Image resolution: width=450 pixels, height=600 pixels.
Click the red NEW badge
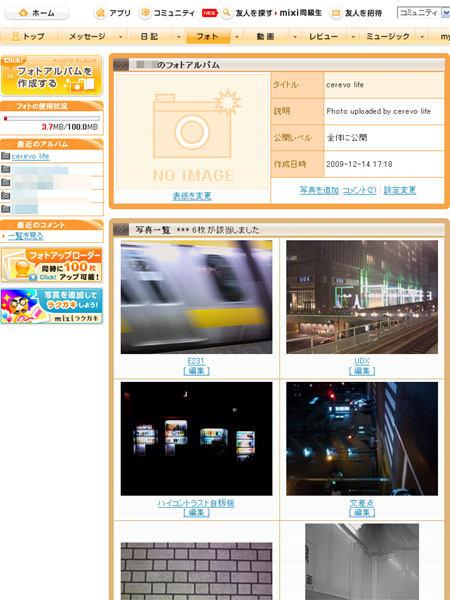pos(209,13)
